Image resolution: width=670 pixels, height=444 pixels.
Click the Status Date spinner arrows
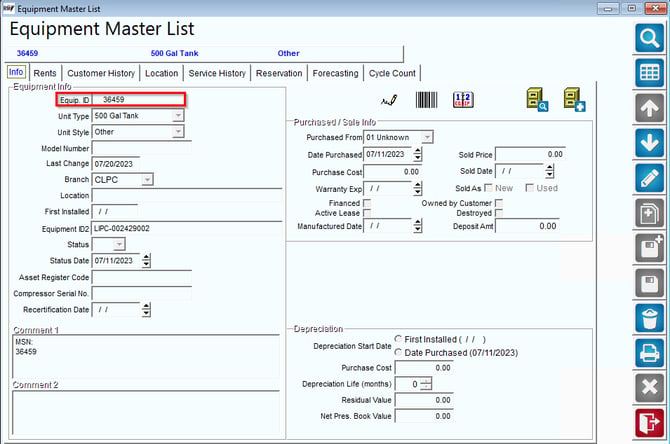point(146,261)
